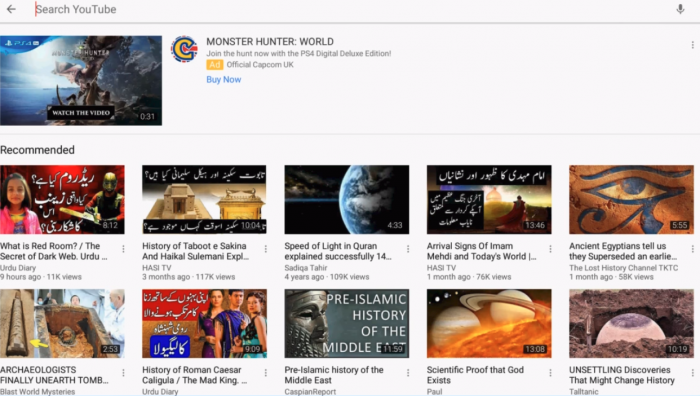Play the Pre-Islamic History thumbnail
The image size is (700, 396).
click(347, 323)
